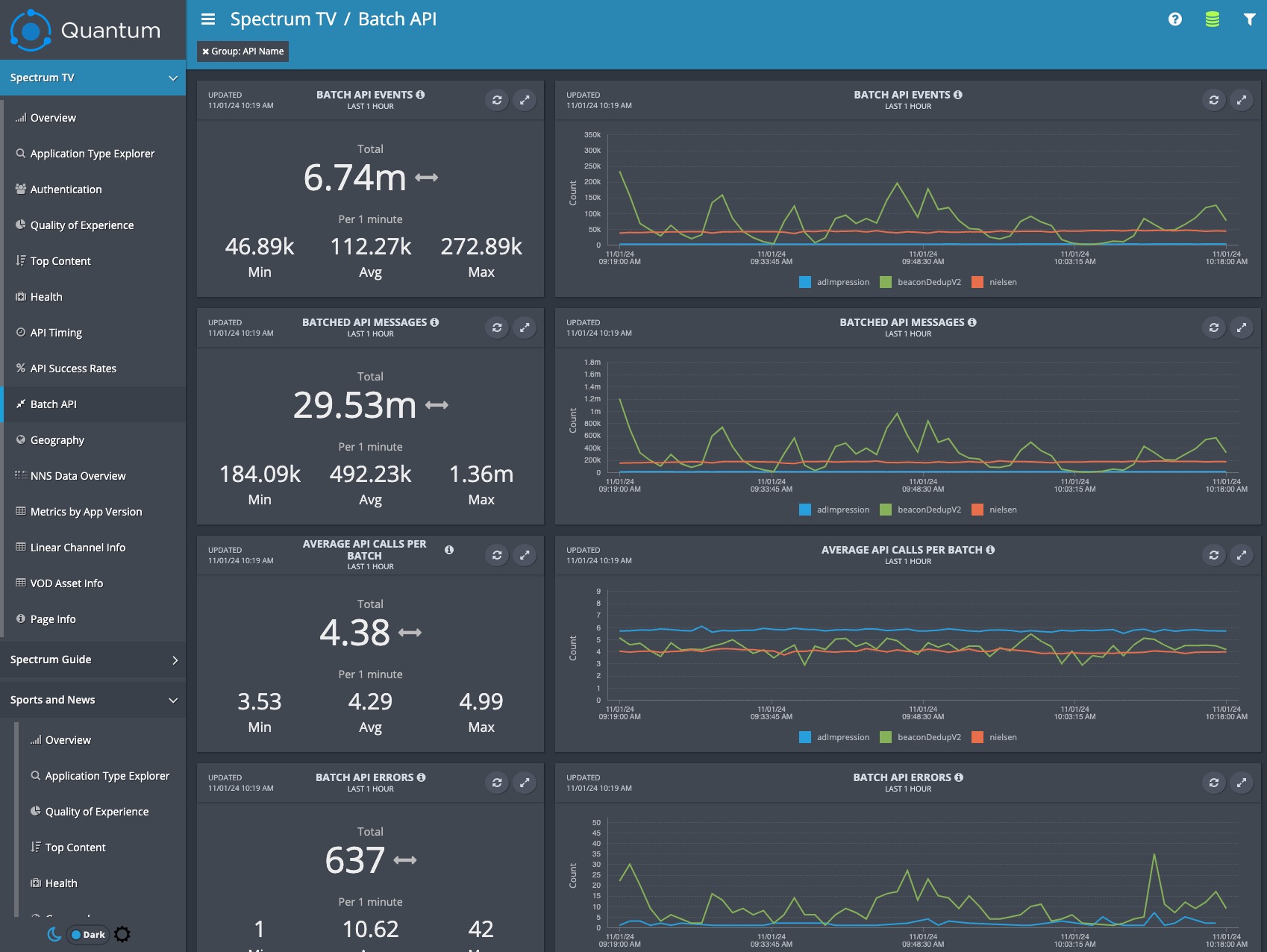Collapse the Spectrum TV sidebar section

pos(93,78)
